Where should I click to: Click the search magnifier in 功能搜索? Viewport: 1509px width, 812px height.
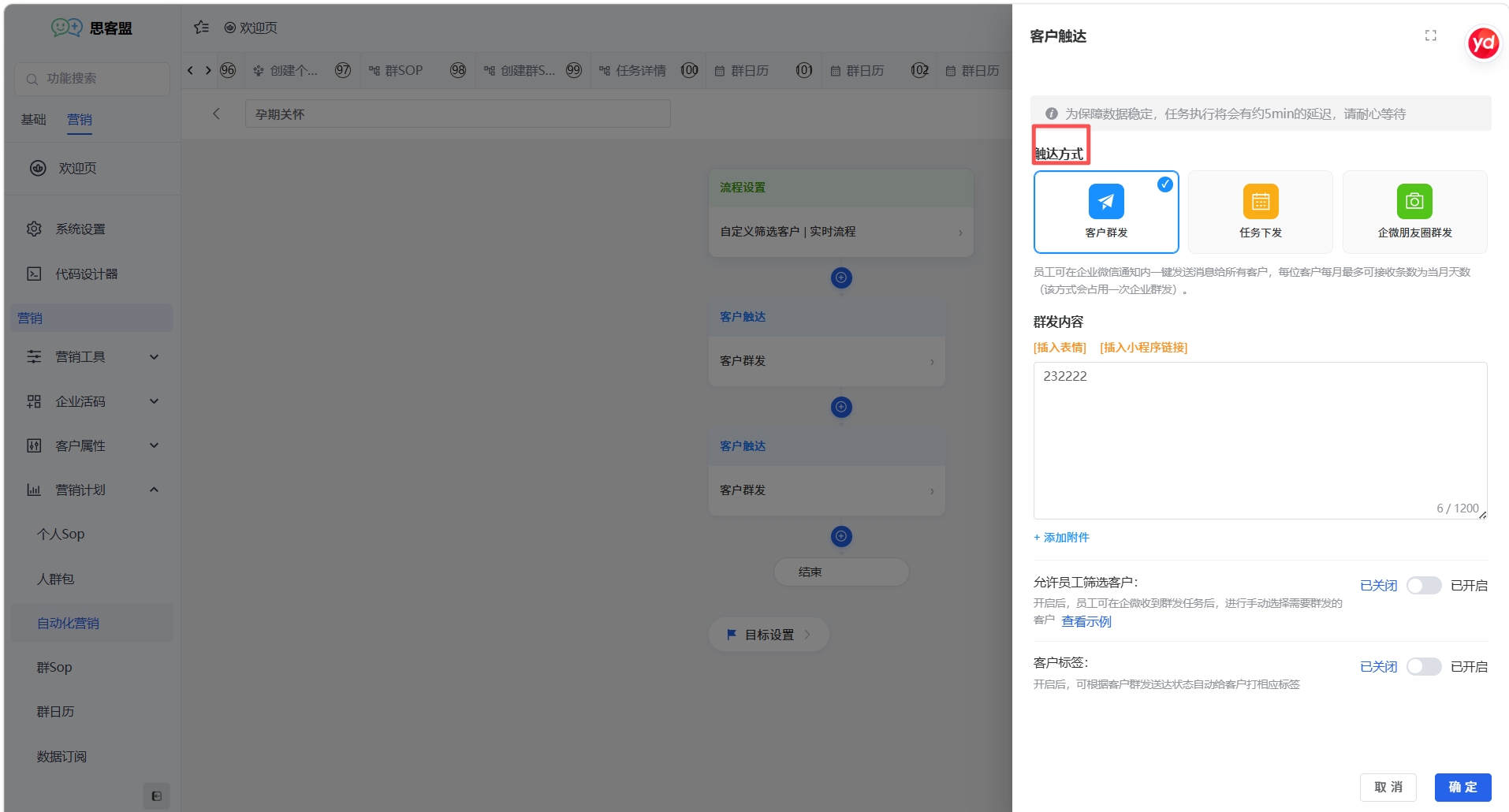[x=32, y=79]
